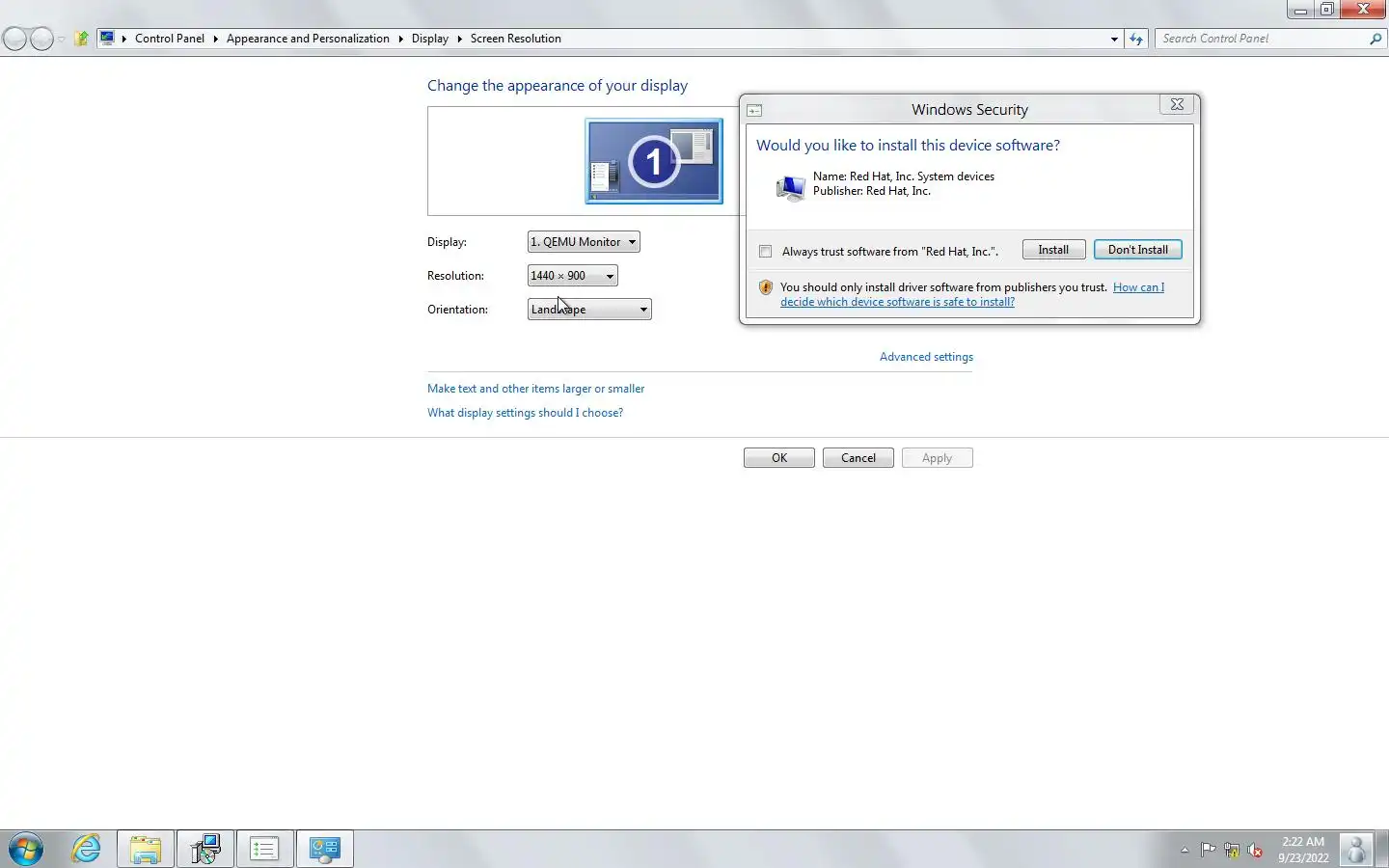Open the Windows Start menu orb

26,849
